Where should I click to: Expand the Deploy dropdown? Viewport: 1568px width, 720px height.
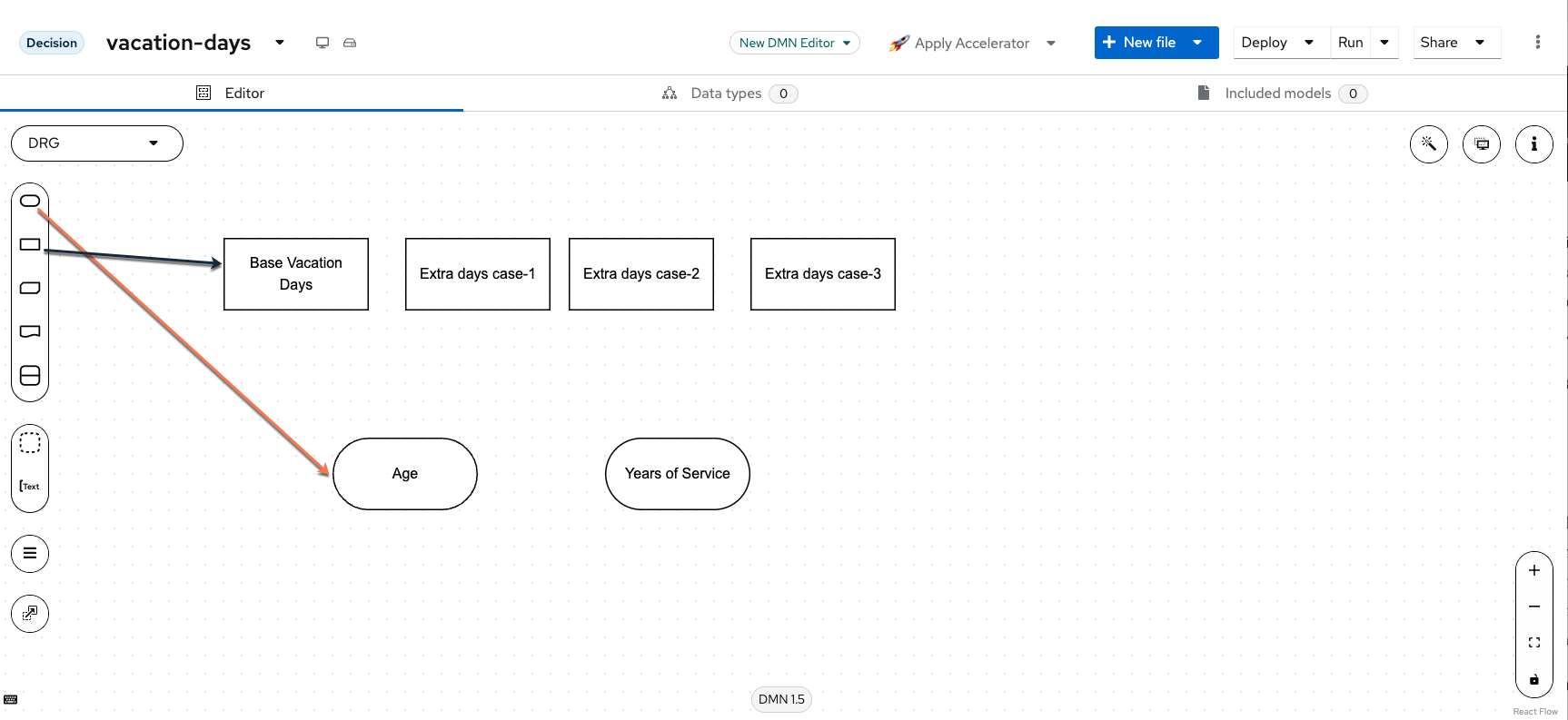click(1308, 43)
